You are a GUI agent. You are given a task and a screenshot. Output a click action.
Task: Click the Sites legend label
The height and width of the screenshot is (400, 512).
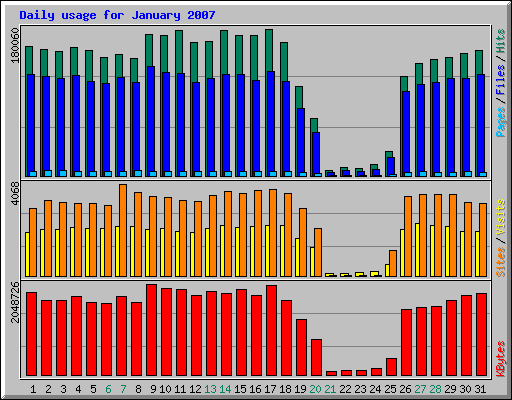(501, 262)
